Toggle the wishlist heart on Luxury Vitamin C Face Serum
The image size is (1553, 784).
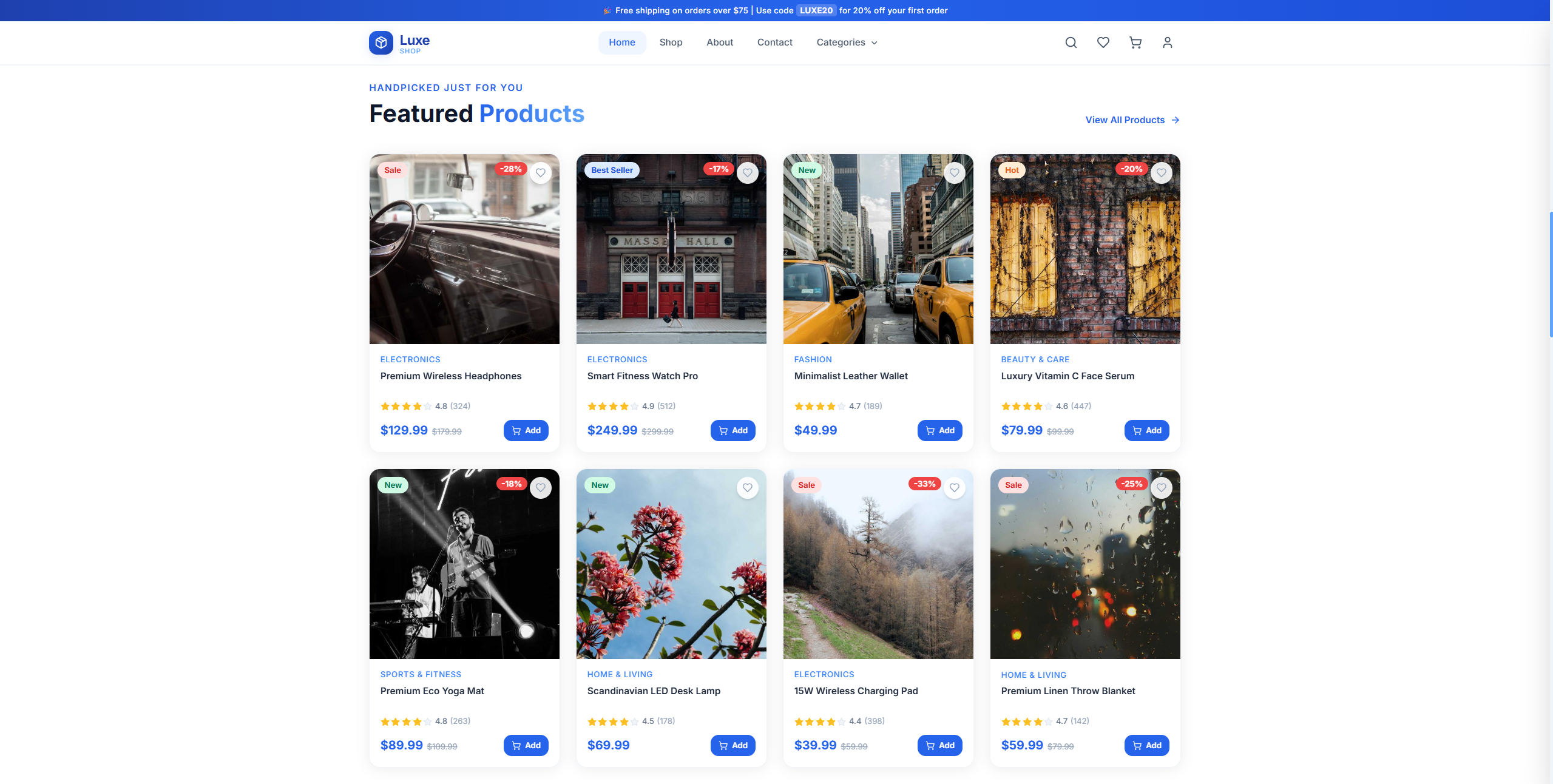1161,173
